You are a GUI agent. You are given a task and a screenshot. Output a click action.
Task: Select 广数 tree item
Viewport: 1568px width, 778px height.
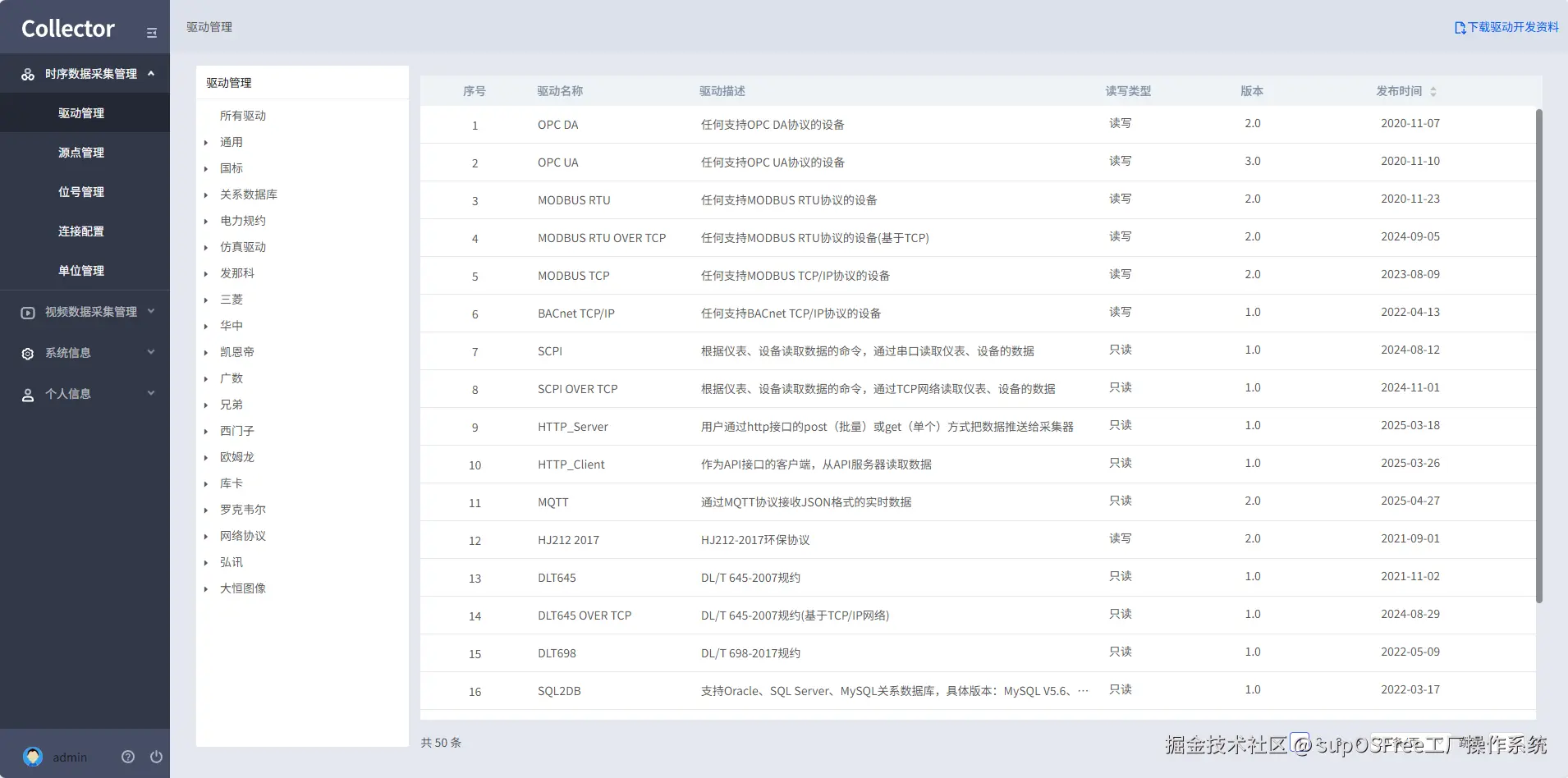click(232, 378)
